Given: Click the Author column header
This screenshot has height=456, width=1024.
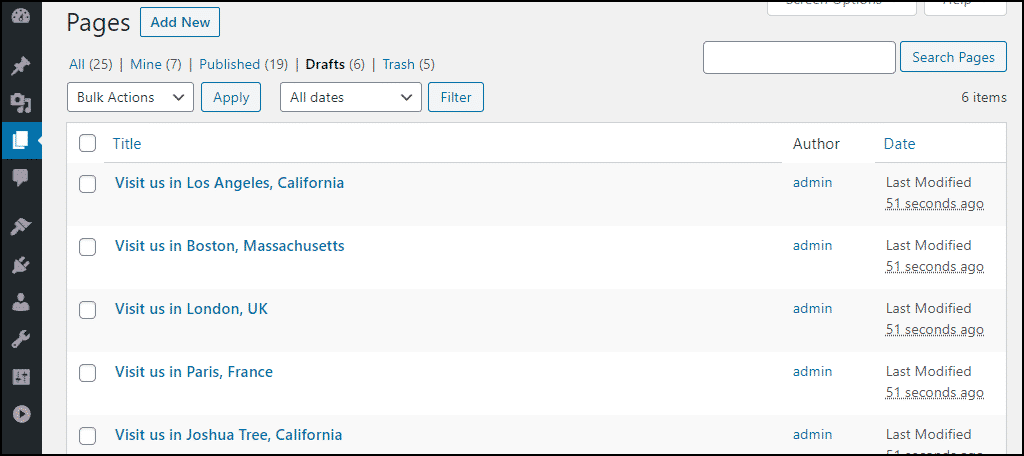Looking at the screenshot, I should [816, 144].
